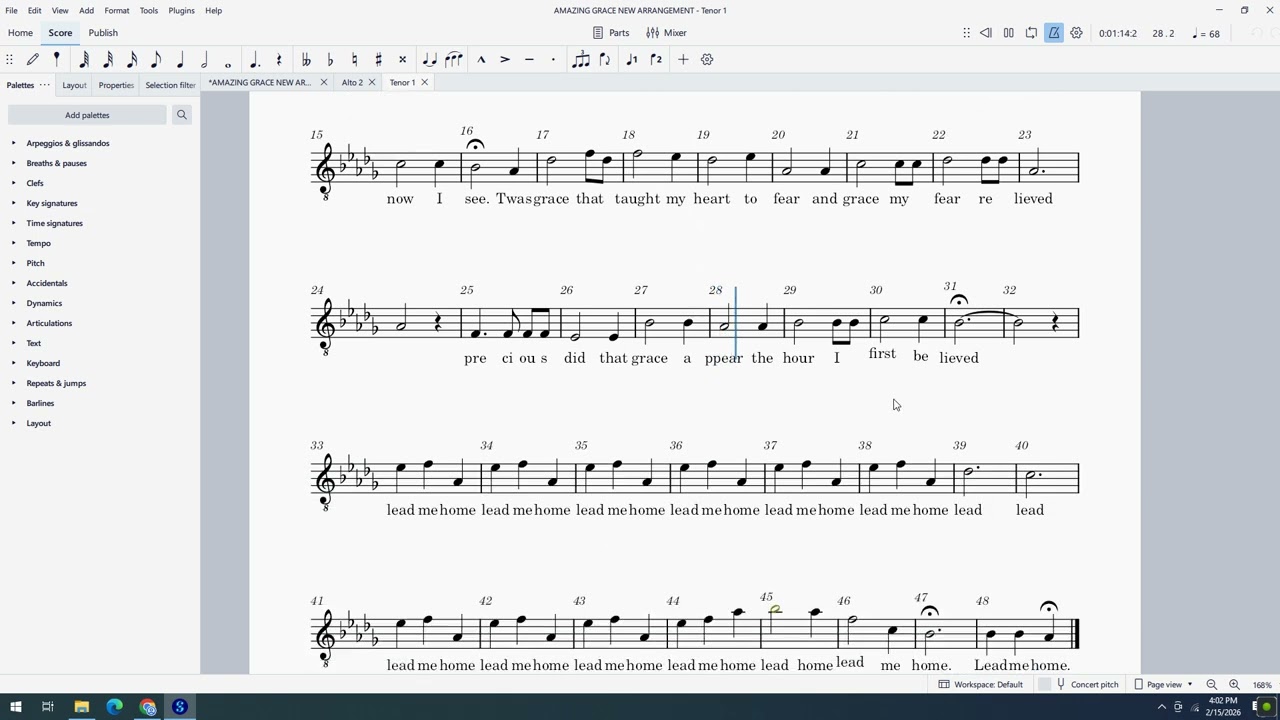
Task: Close the Tenor 1 tab
Action: (424, 82)
